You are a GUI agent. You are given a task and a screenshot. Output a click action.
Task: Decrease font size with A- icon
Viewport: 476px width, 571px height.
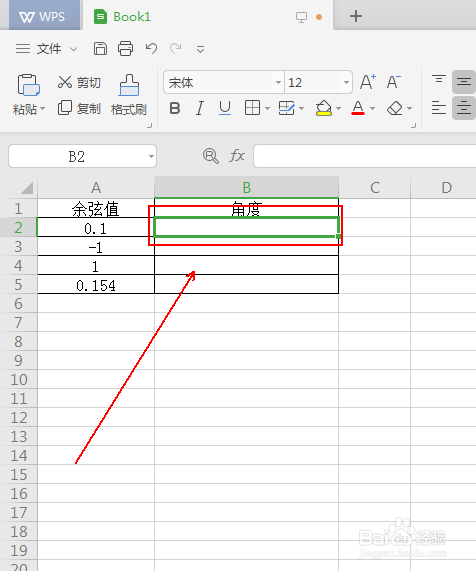click(393, 82)
